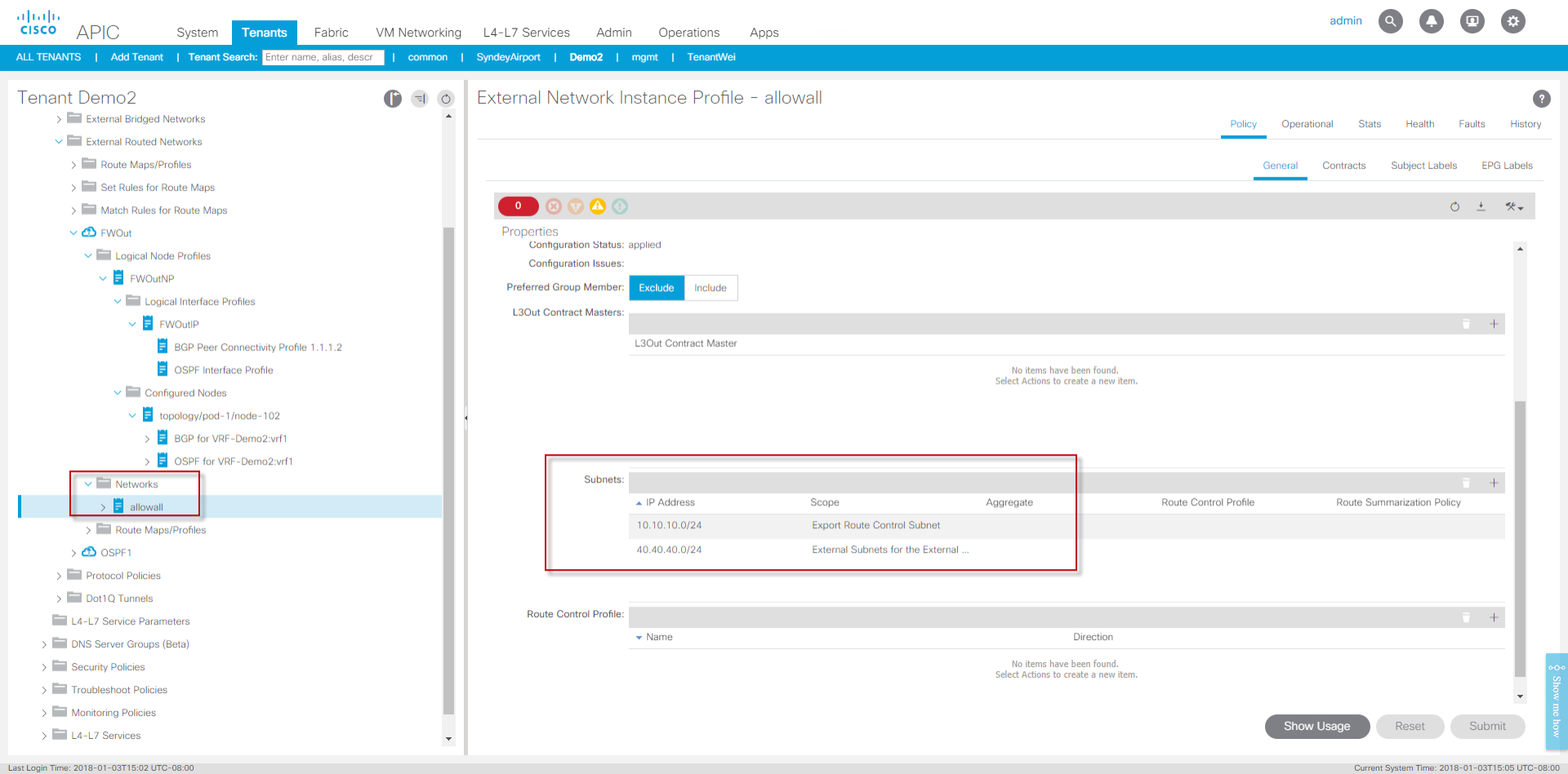Collapse External Routed Networks folder
The height and width of the screenshot is (774, 1568).
click(59, 142)
